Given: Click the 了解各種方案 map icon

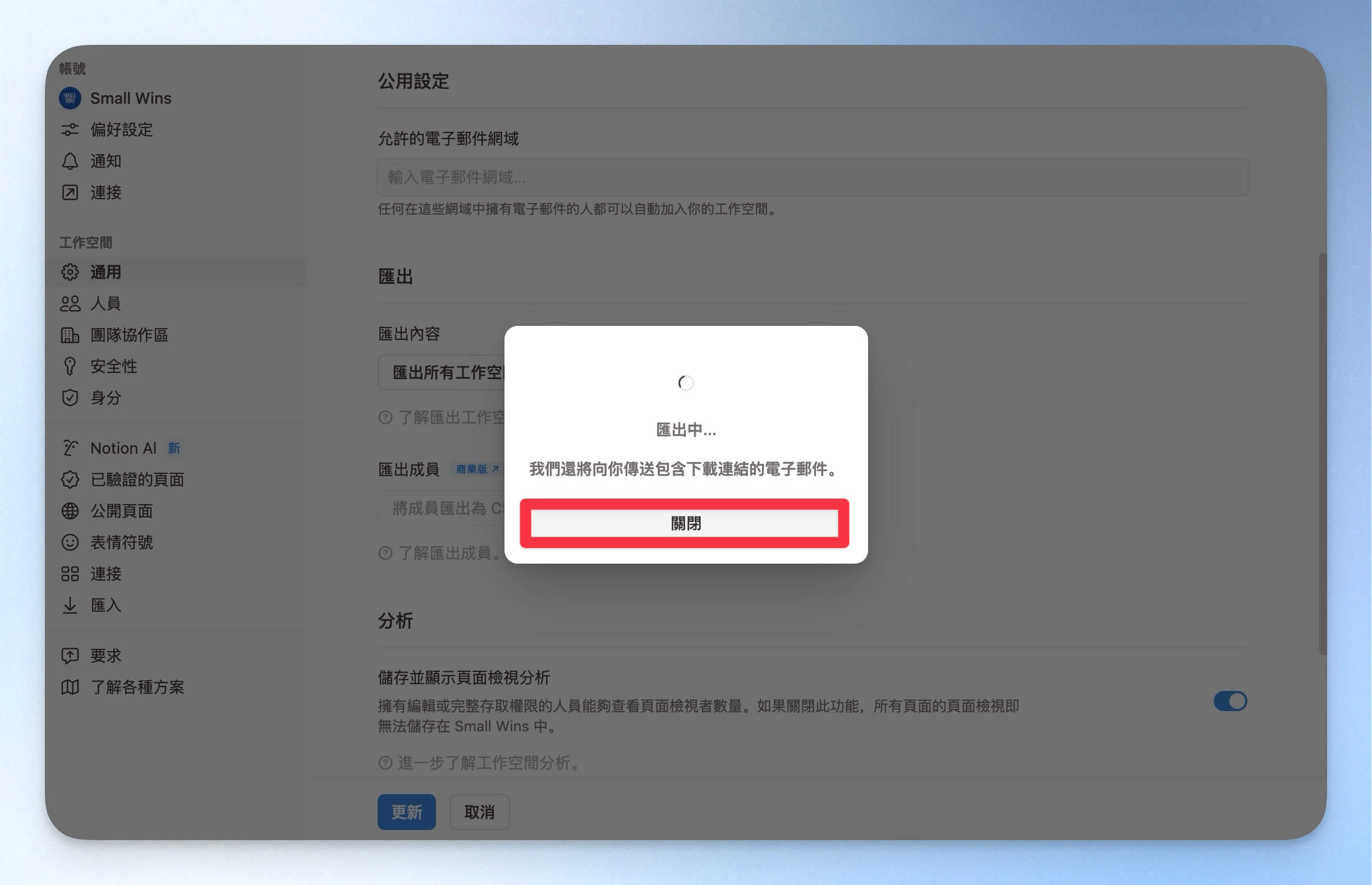Looking at the screenshot, I should click(x=70, y=688).
